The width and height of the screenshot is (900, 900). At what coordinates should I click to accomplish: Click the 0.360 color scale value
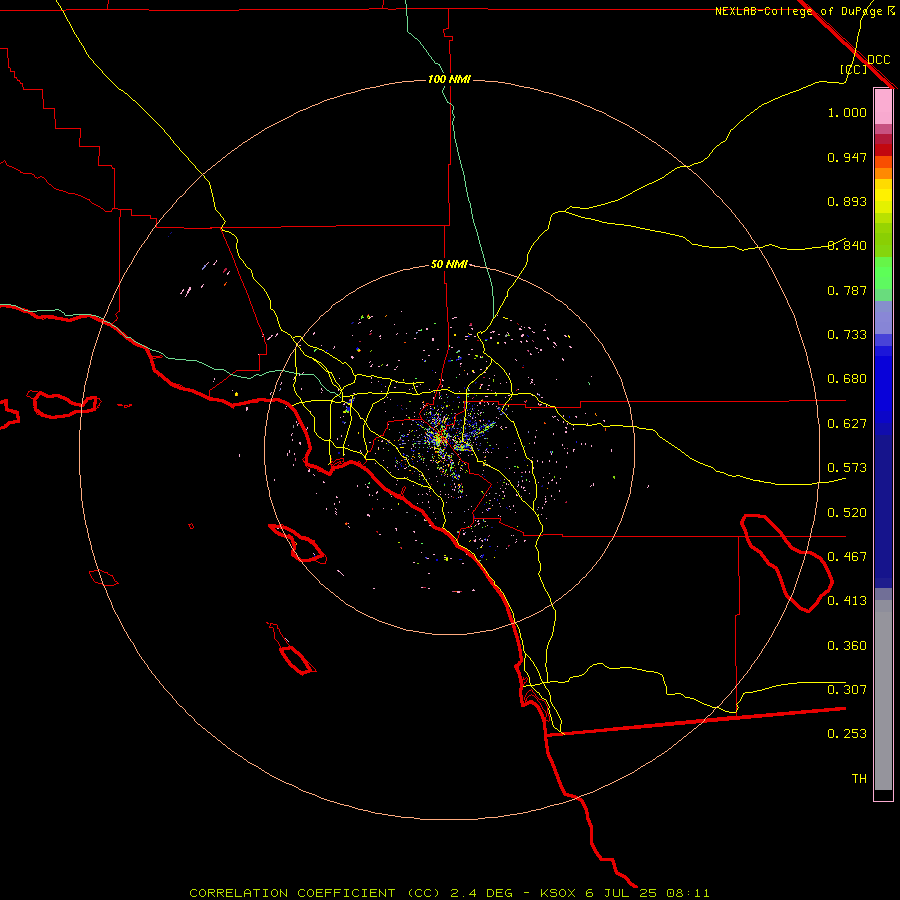(847, 646)
